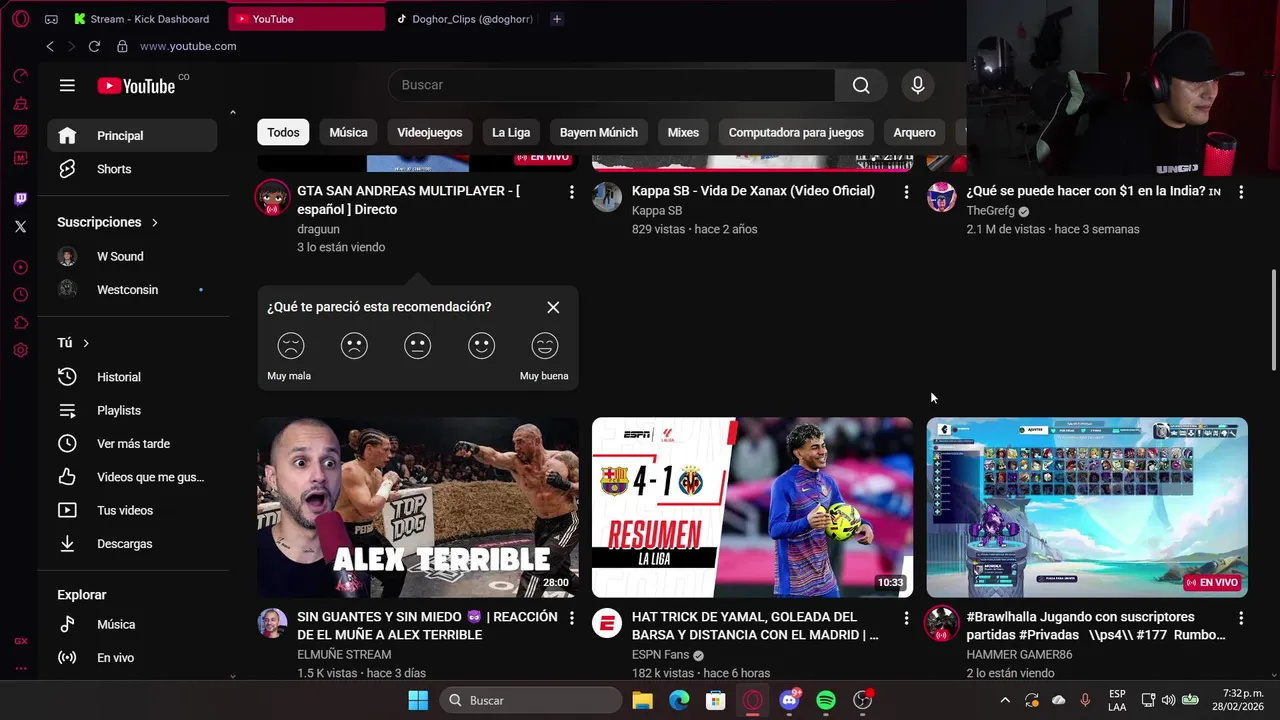Open Ver más tarde list
The image size is (1280, 720).
pos(132,444)
